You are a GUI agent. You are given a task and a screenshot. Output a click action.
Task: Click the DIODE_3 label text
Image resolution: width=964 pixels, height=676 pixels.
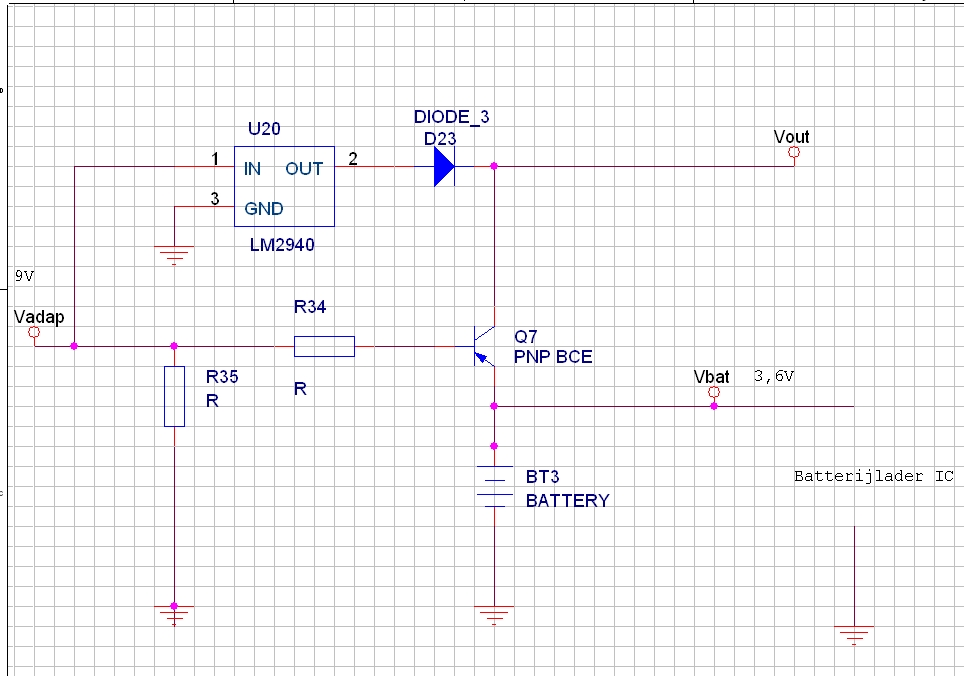[x=451, y=117]
